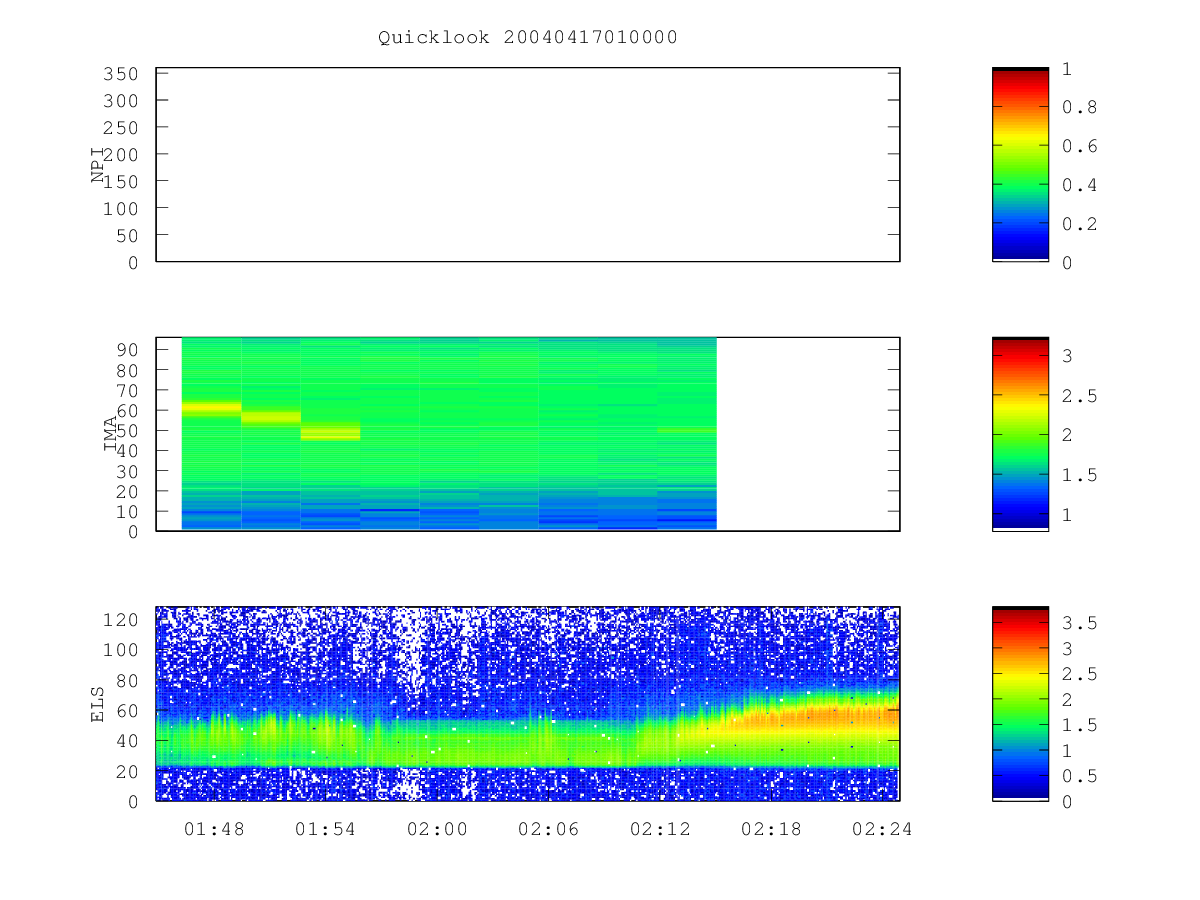Click the ELS panel color bar
Screen dimensions: 1200x900
tap(1020, 704)
